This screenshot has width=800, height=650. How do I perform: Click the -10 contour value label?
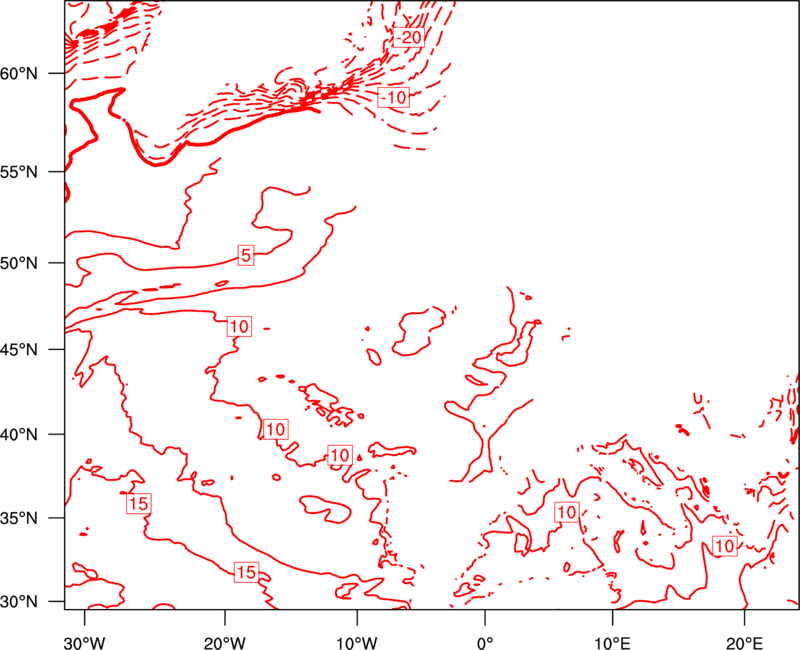point(394,97)
